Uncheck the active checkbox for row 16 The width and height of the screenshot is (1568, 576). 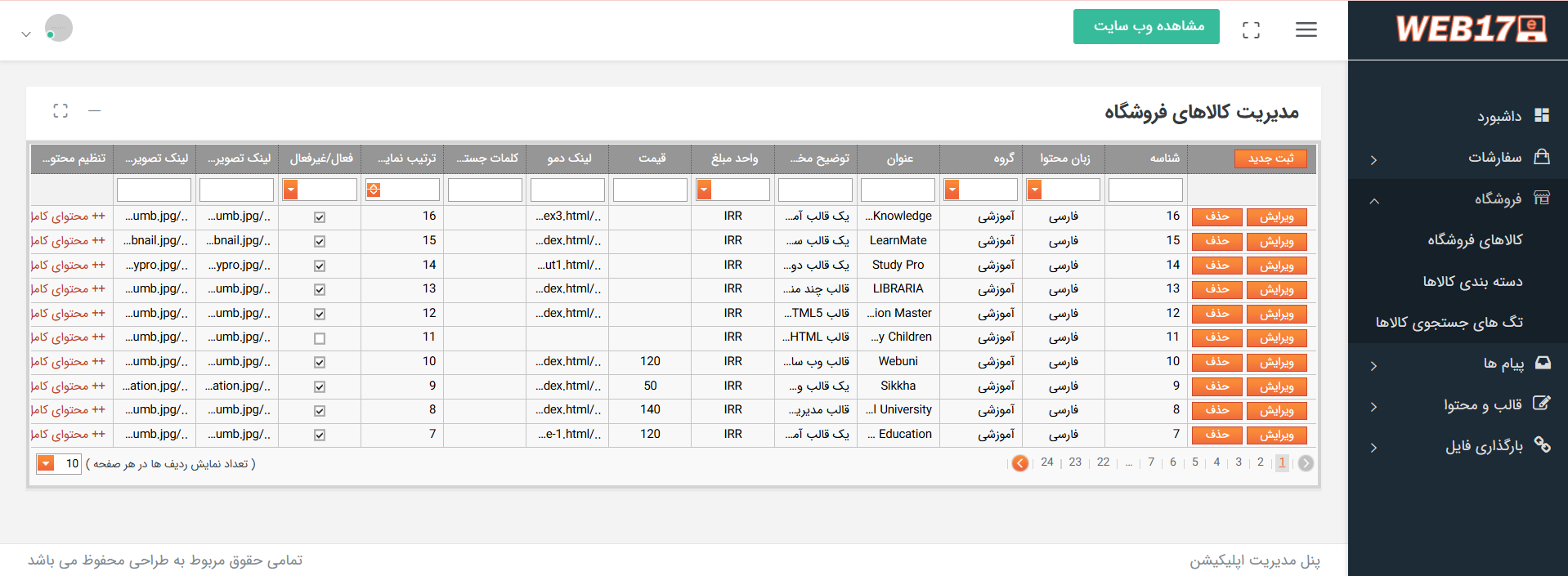[x=320, y=217]
